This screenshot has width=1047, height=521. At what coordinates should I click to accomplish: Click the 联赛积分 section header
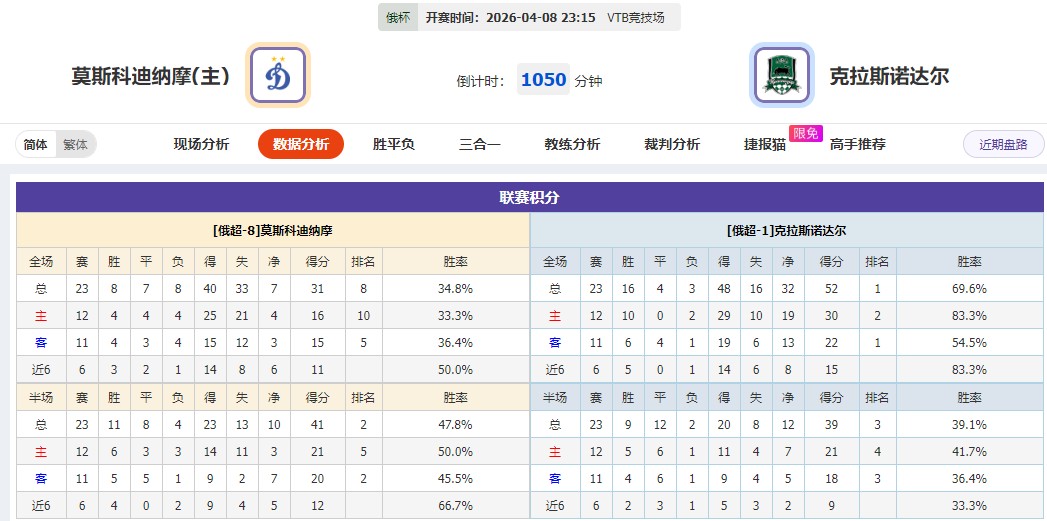(529, 197)
